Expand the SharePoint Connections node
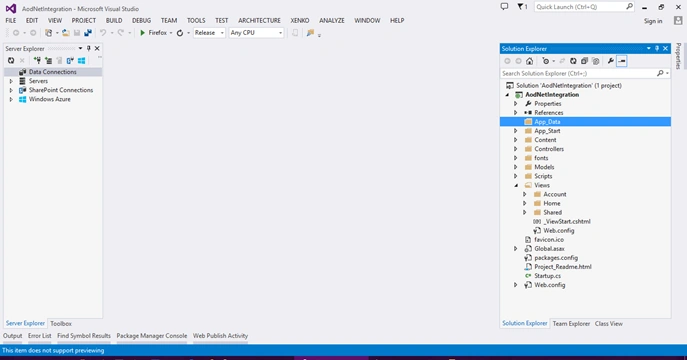 coord(11,90)
